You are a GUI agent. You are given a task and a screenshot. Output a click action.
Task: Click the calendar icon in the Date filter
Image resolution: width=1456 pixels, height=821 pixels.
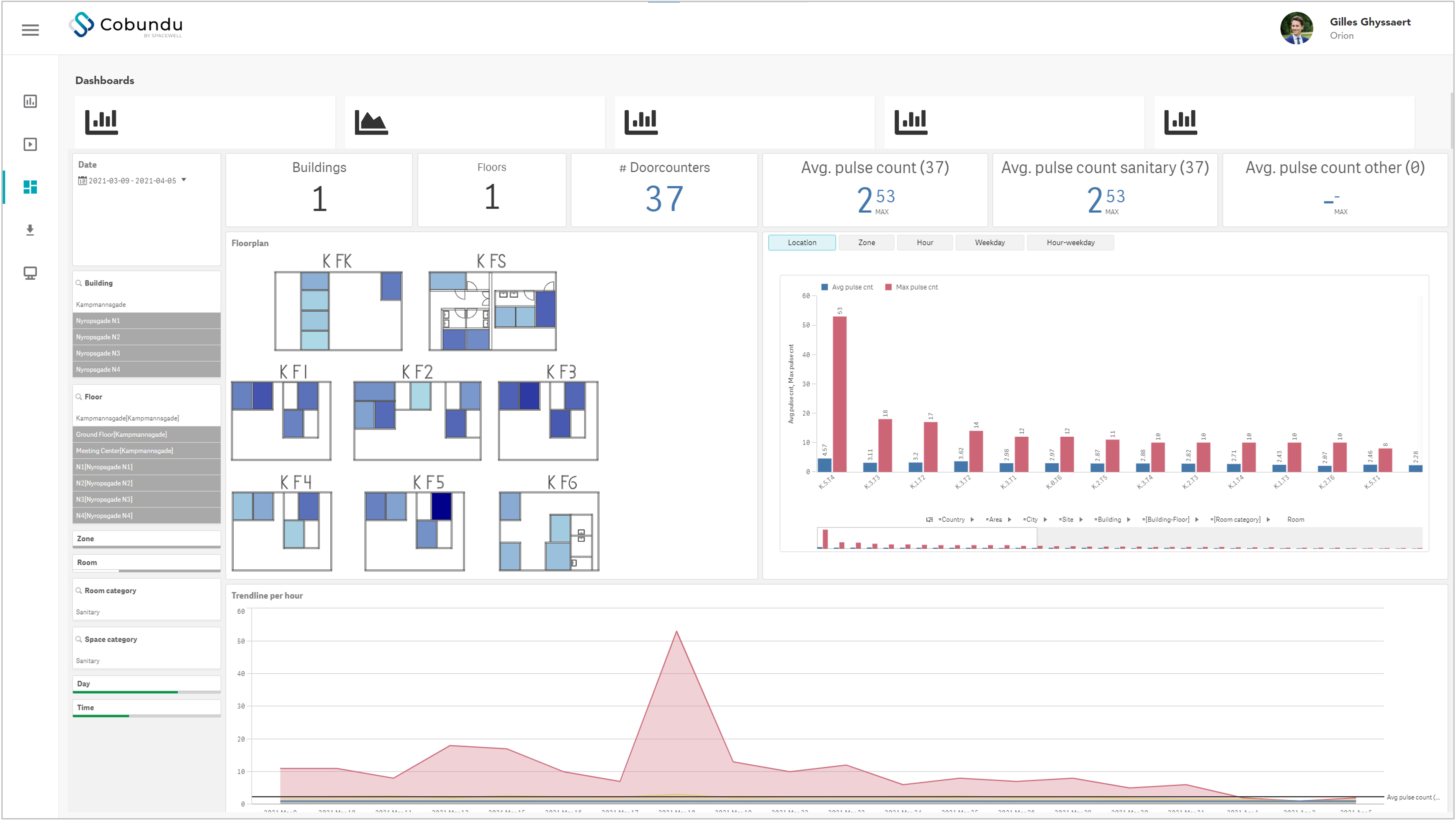(x=82, y=181)
